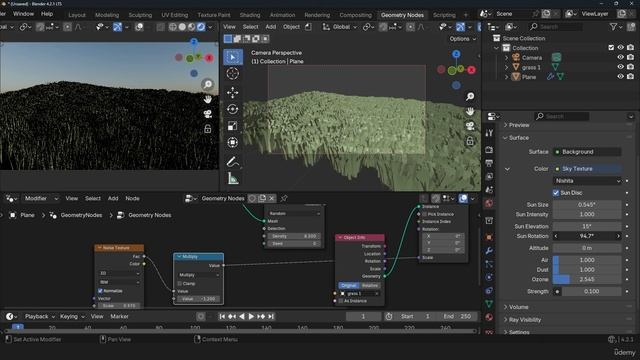The width and height of the screenshot is (640, 360).
Task: Select the Annotate tool
Action: [233, 162]
